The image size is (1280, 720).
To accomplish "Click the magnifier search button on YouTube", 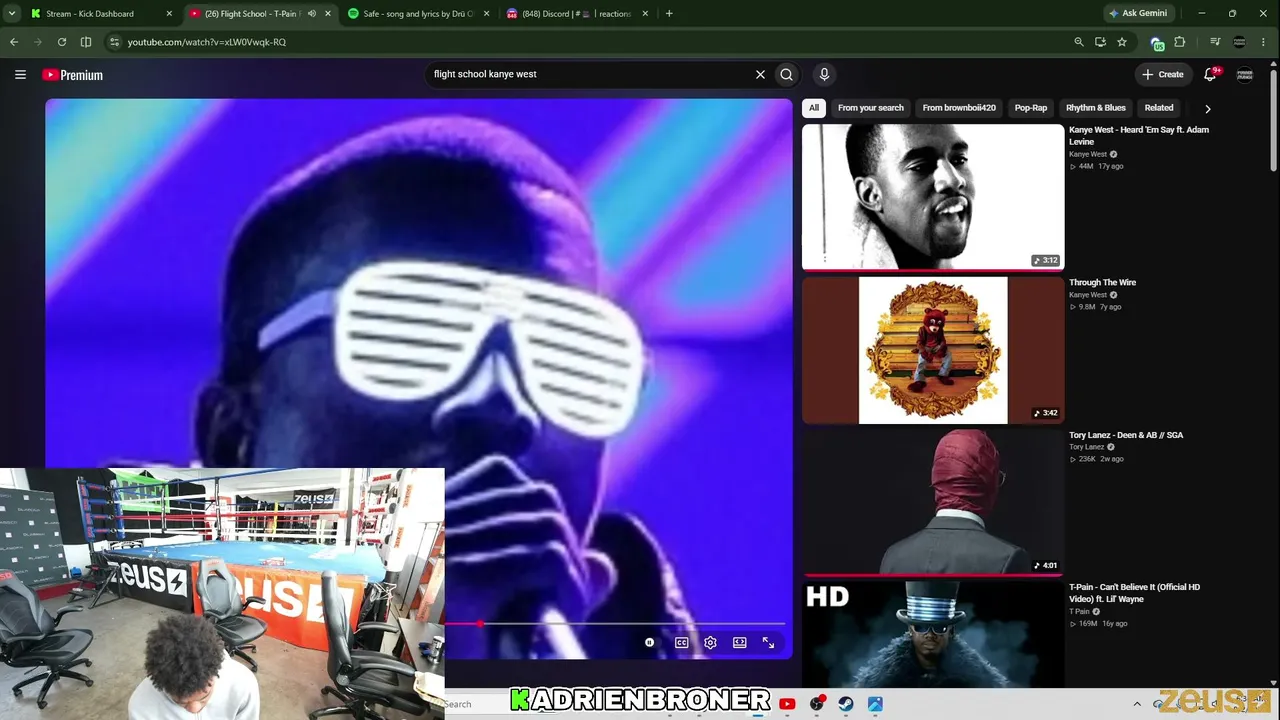I will pyautogui.click(x=787, y=74).
